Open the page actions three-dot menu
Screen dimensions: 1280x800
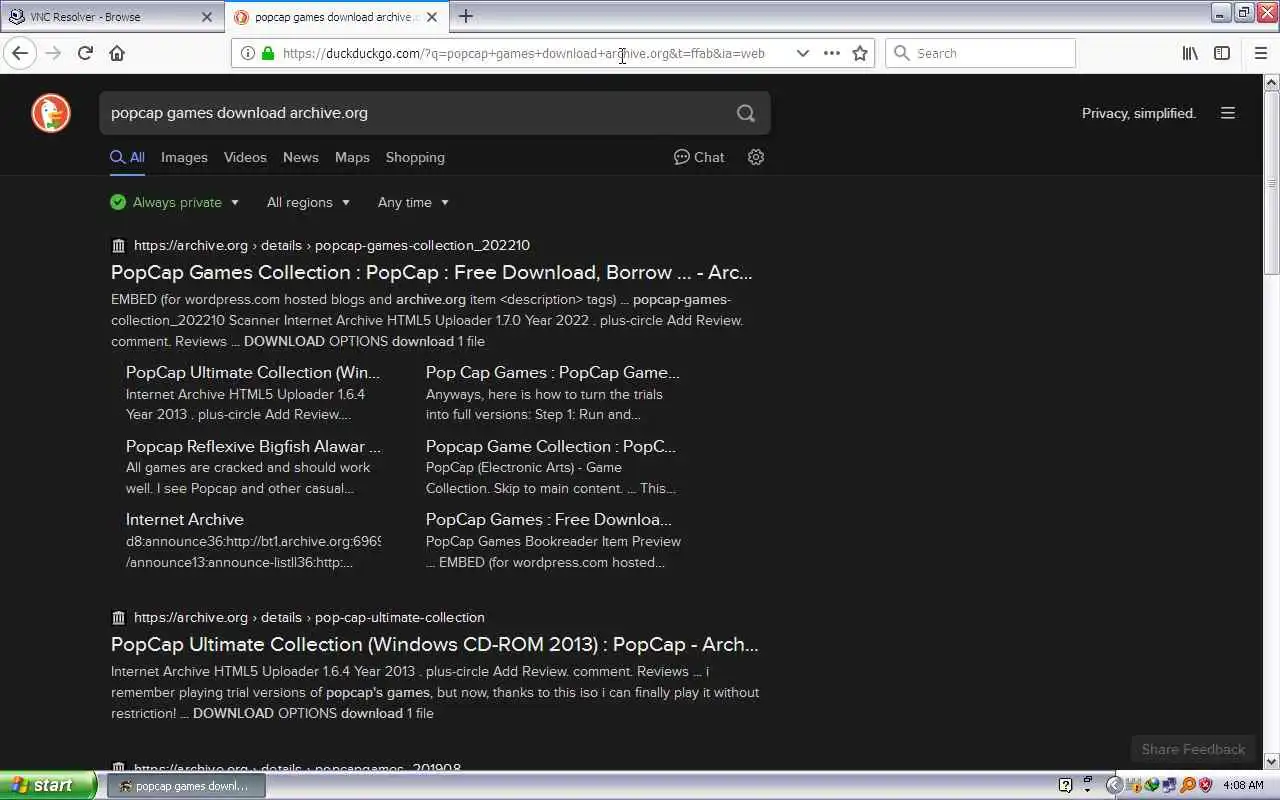831,53
